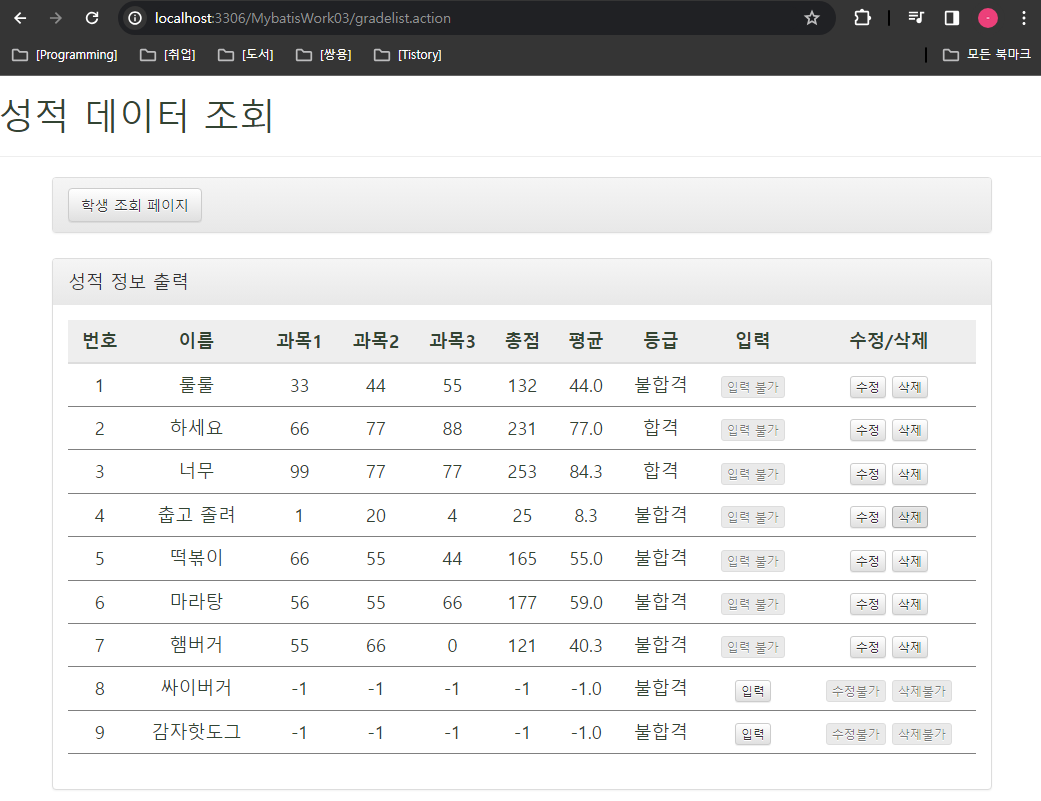Click 수정 for row 7 햄버거
Image resolution: width=1041 pixels, height=801 pixels.
pos(867,647)
